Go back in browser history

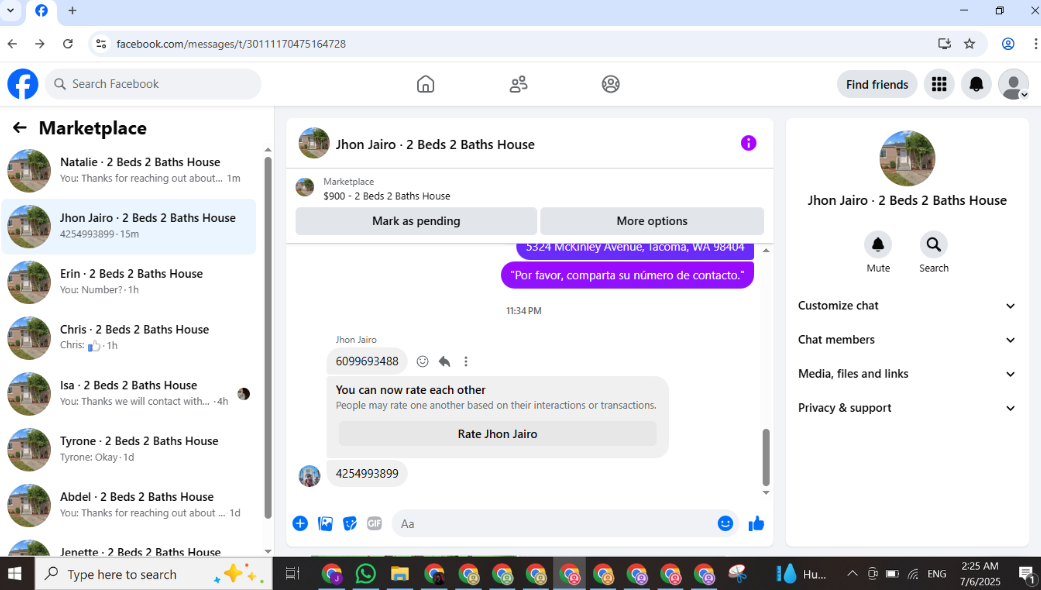coord(13,44)
